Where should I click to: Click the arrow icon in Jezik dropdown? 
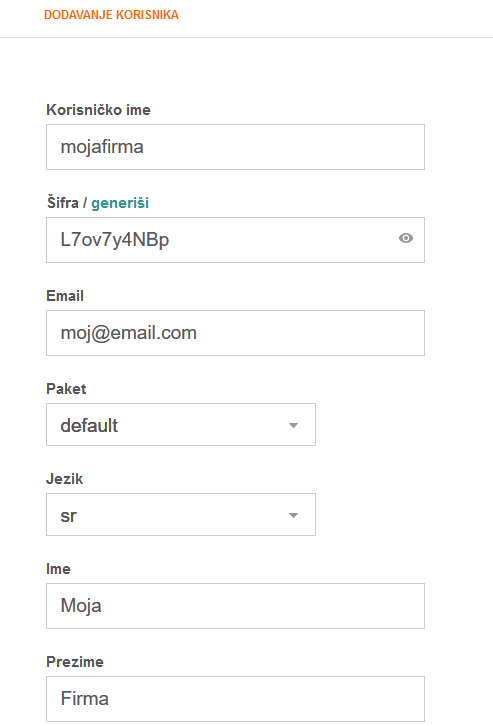pyautogui.click(x=293, y=515)
